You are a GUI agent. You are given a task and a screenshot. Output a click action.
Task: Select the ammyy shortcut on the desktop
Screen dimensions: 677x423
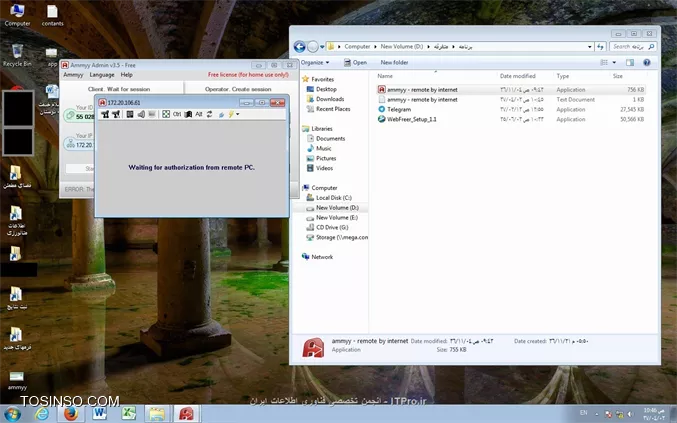click(x=17, y=380)
